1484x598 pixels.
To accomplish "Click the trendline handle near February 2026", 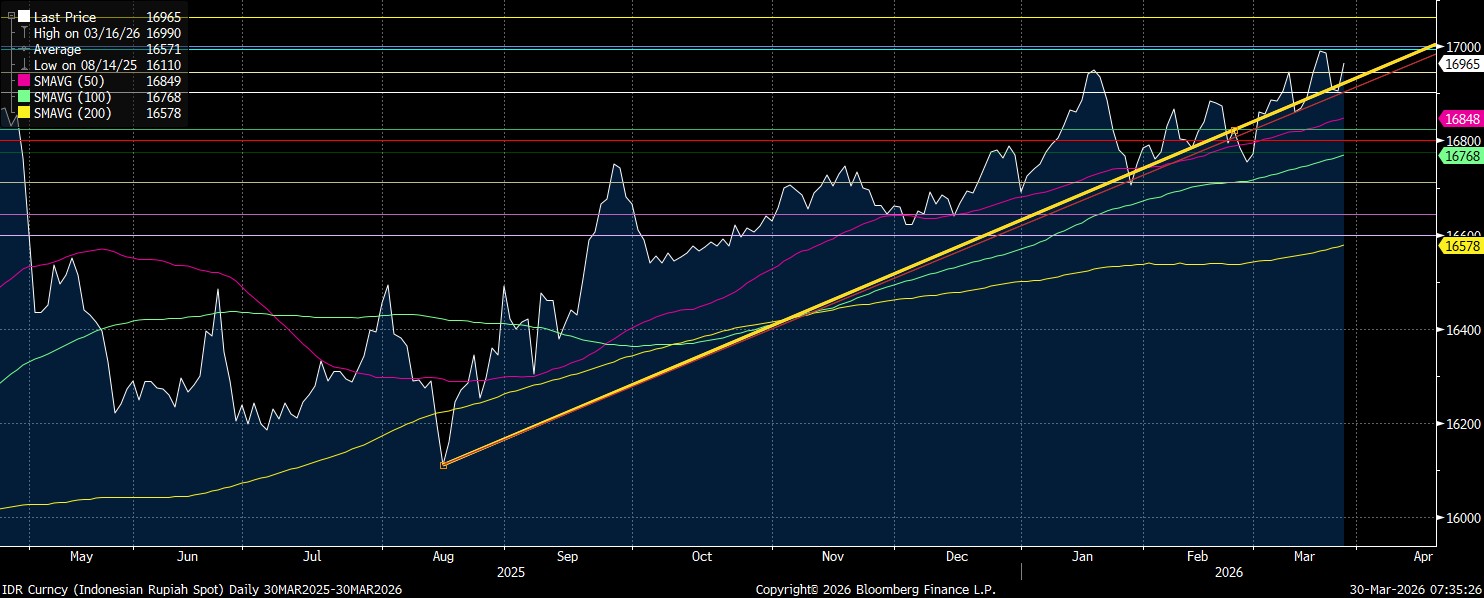I will (1234, 131).
